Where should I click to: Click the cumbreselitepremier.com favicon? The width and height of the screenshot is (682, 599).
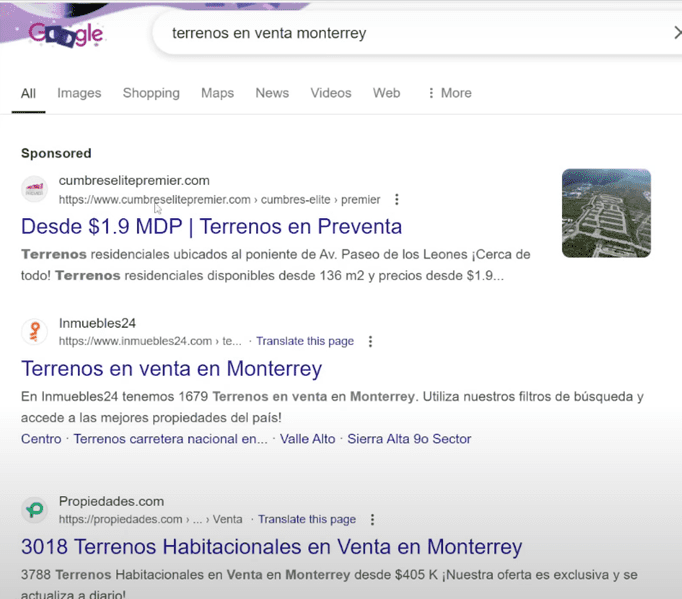point(34,189)
